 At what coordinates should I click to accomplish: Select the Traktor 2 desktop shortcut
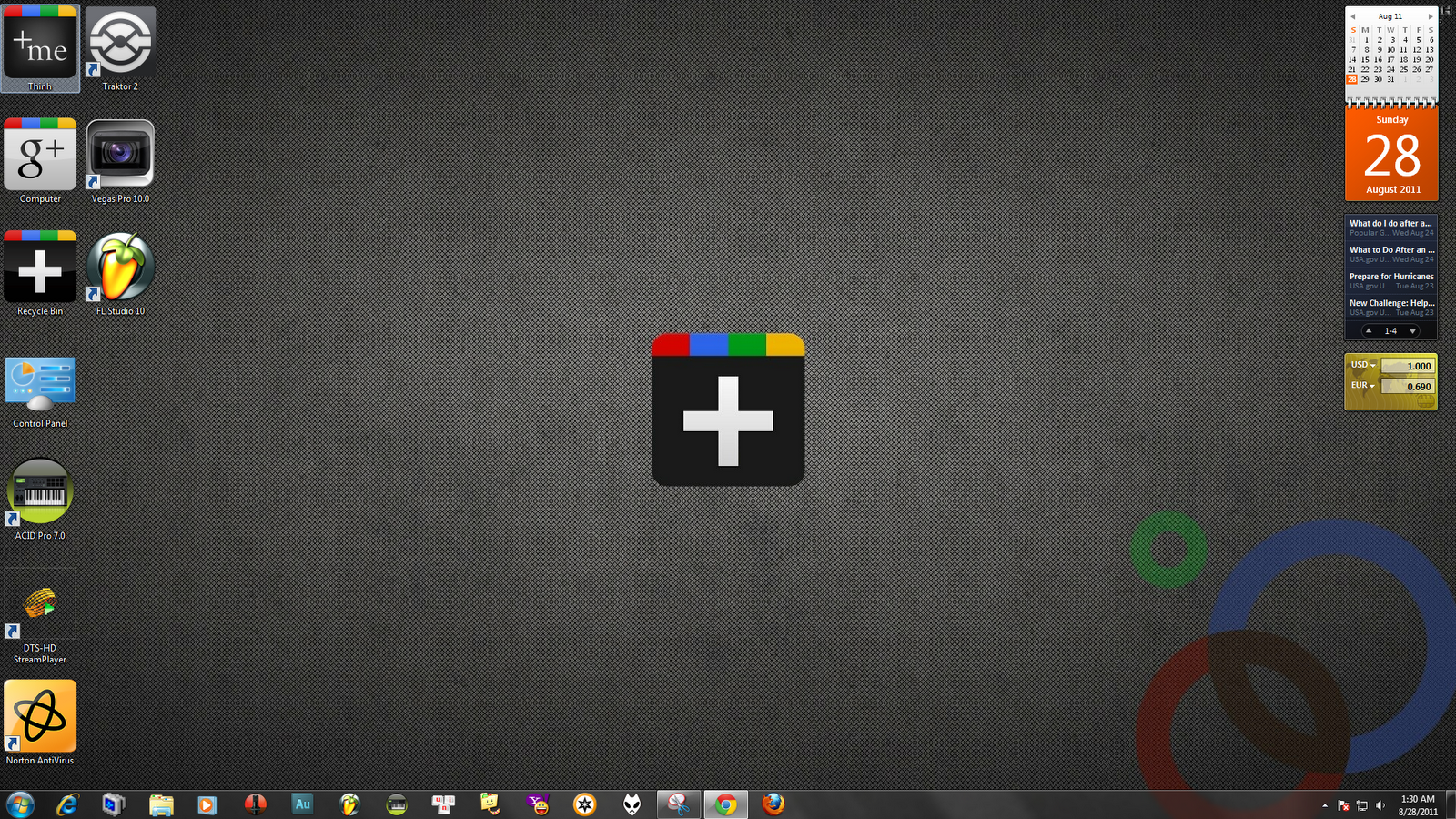pos(120,48)
